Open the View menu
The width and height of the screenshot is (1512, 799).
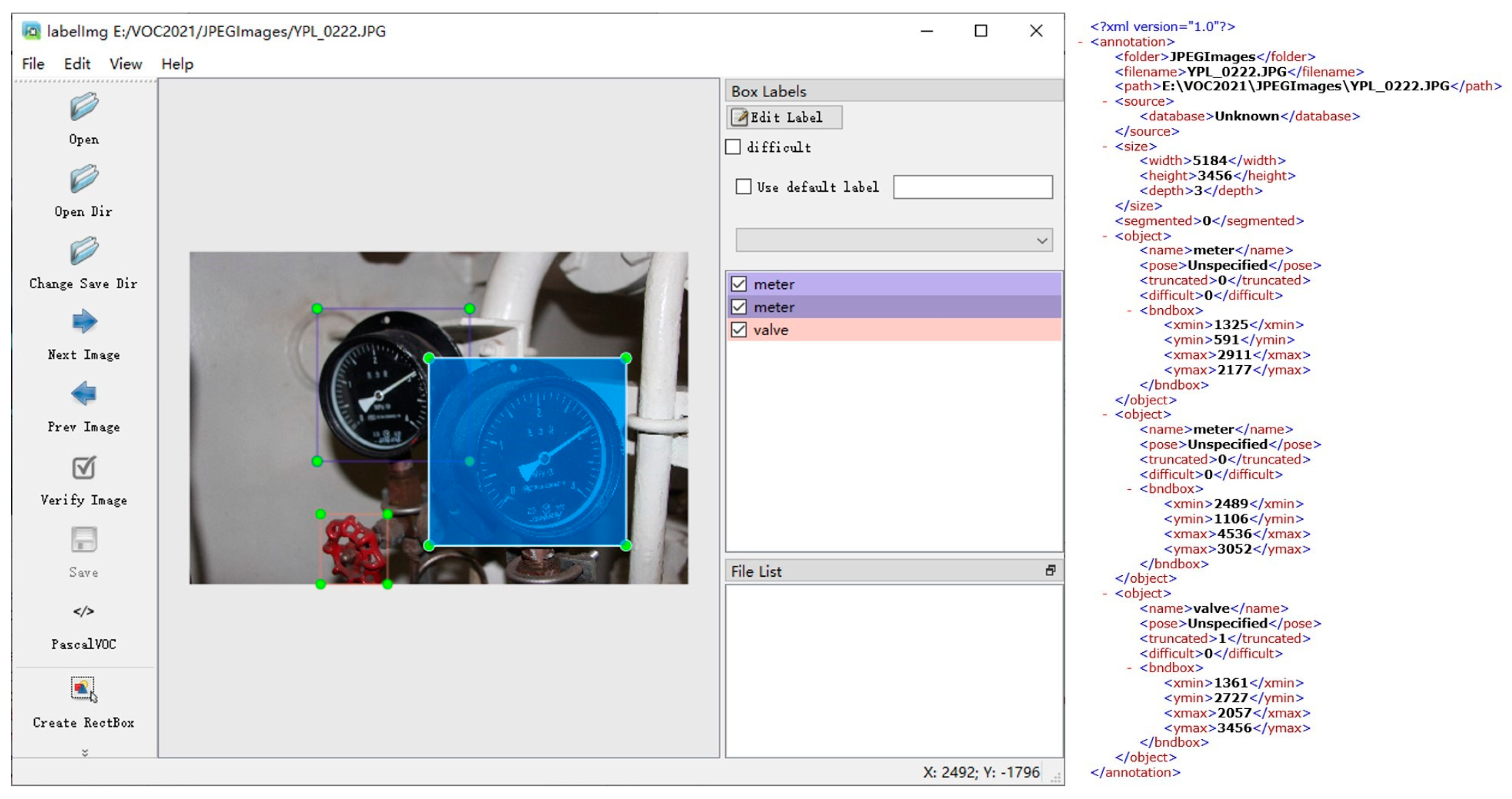[125, 63]
